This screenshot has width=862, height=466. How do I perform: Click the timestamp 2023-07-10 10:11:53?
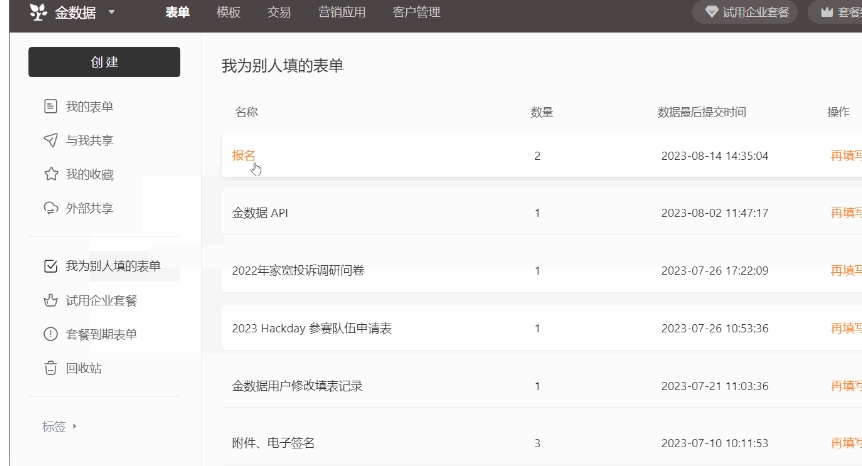pyautogui.click(x=715, y=443)
